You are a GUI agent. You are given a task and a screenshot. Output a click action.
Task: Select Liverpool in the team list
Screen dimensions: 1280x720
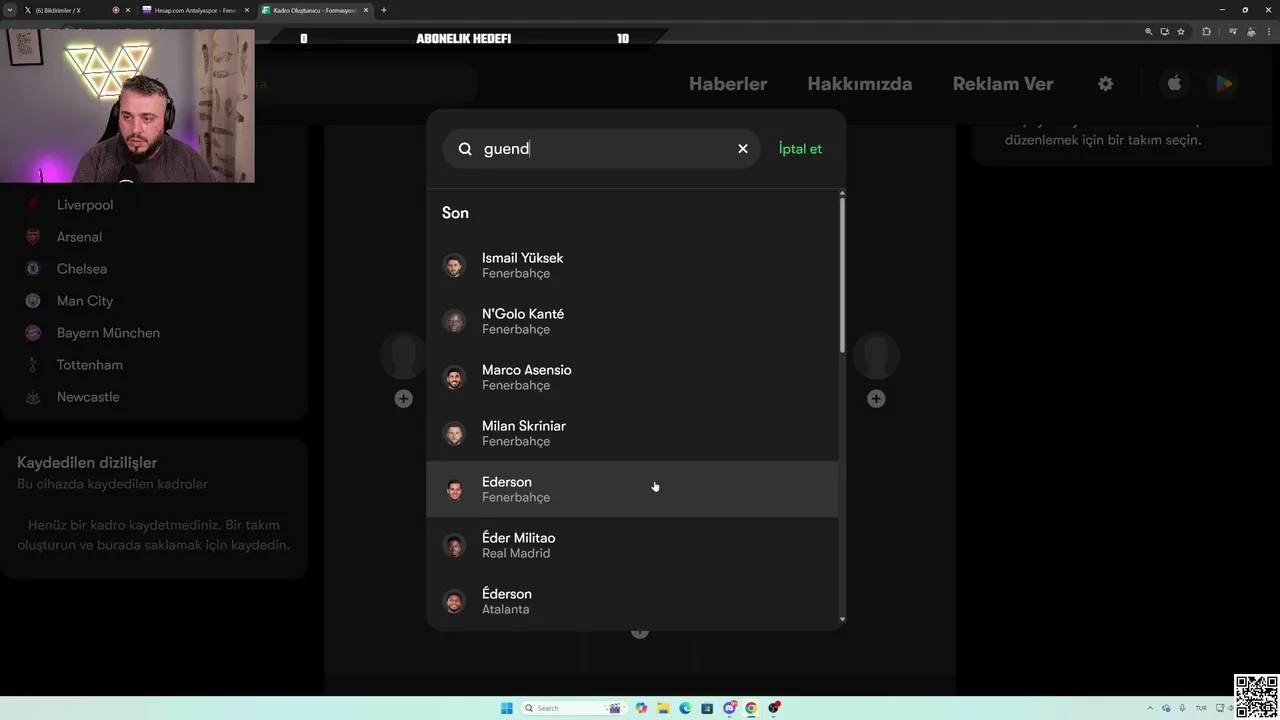pos(85,205)
